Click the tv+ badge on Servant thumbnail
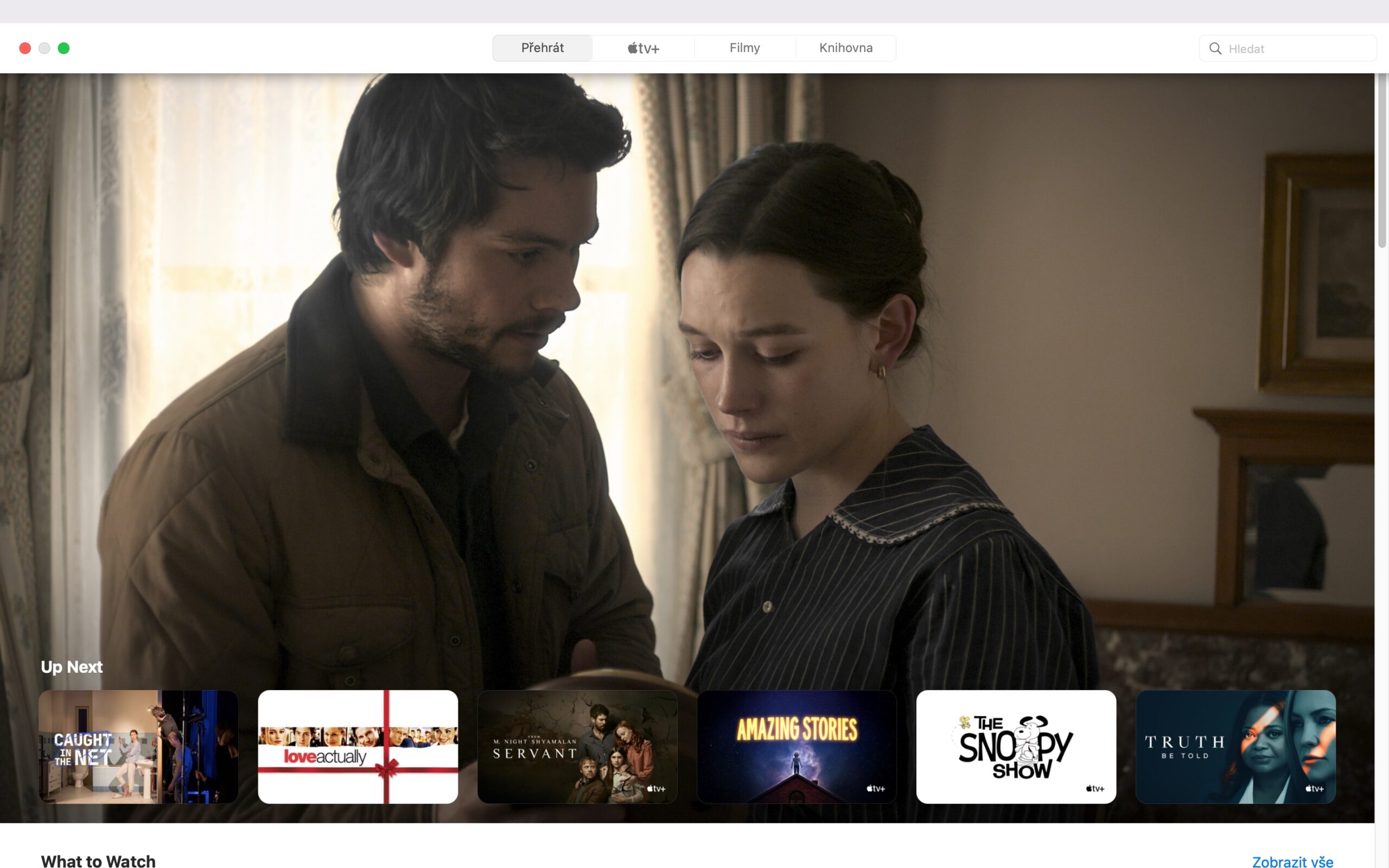Screen dimensions: 1389x868 [656, 788]
